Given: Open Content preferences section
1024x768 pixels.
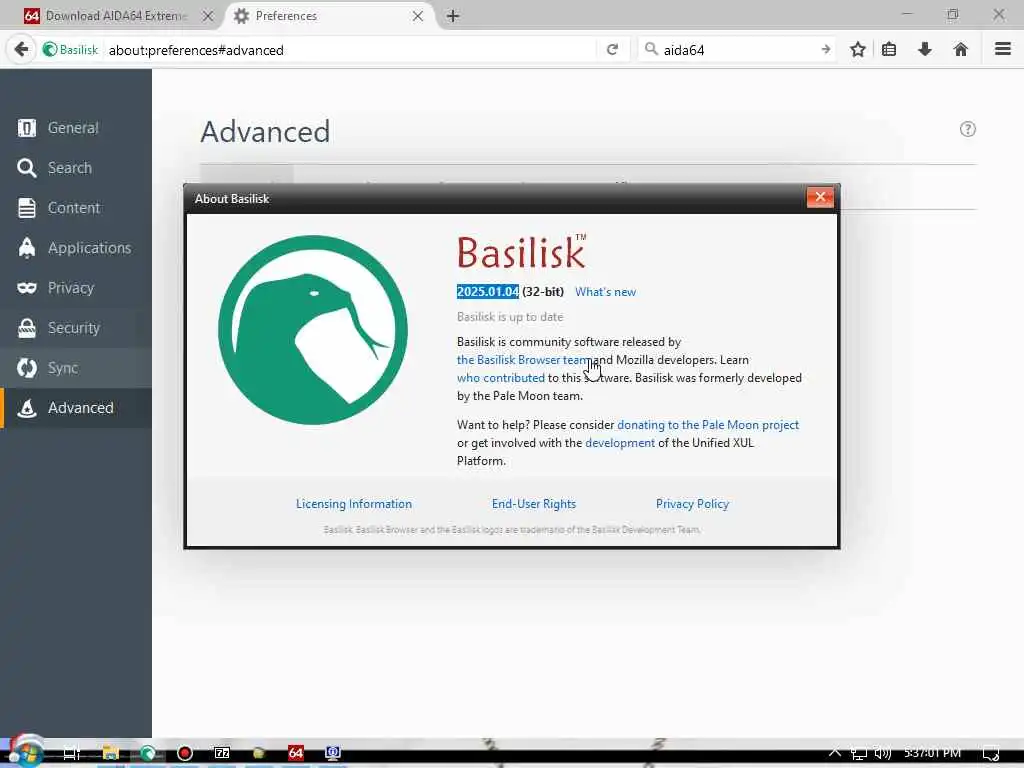Looking at the screenshot, I should pyautogui.click(x=76, y=208).
